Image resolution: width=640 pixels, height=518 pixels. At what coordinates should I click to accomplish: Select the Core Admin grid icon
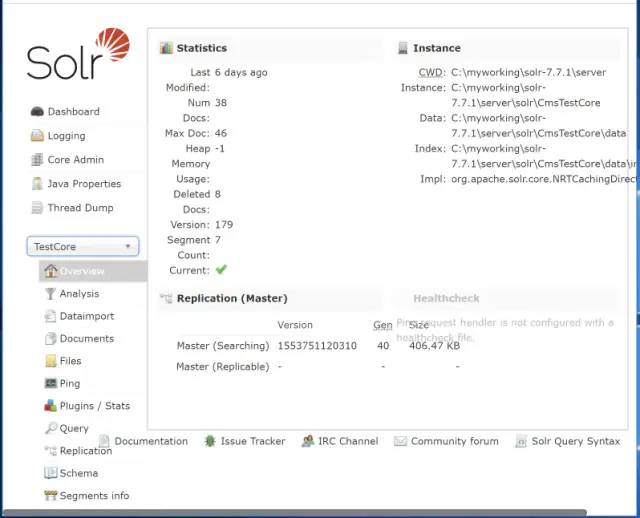tap(37, 160)
